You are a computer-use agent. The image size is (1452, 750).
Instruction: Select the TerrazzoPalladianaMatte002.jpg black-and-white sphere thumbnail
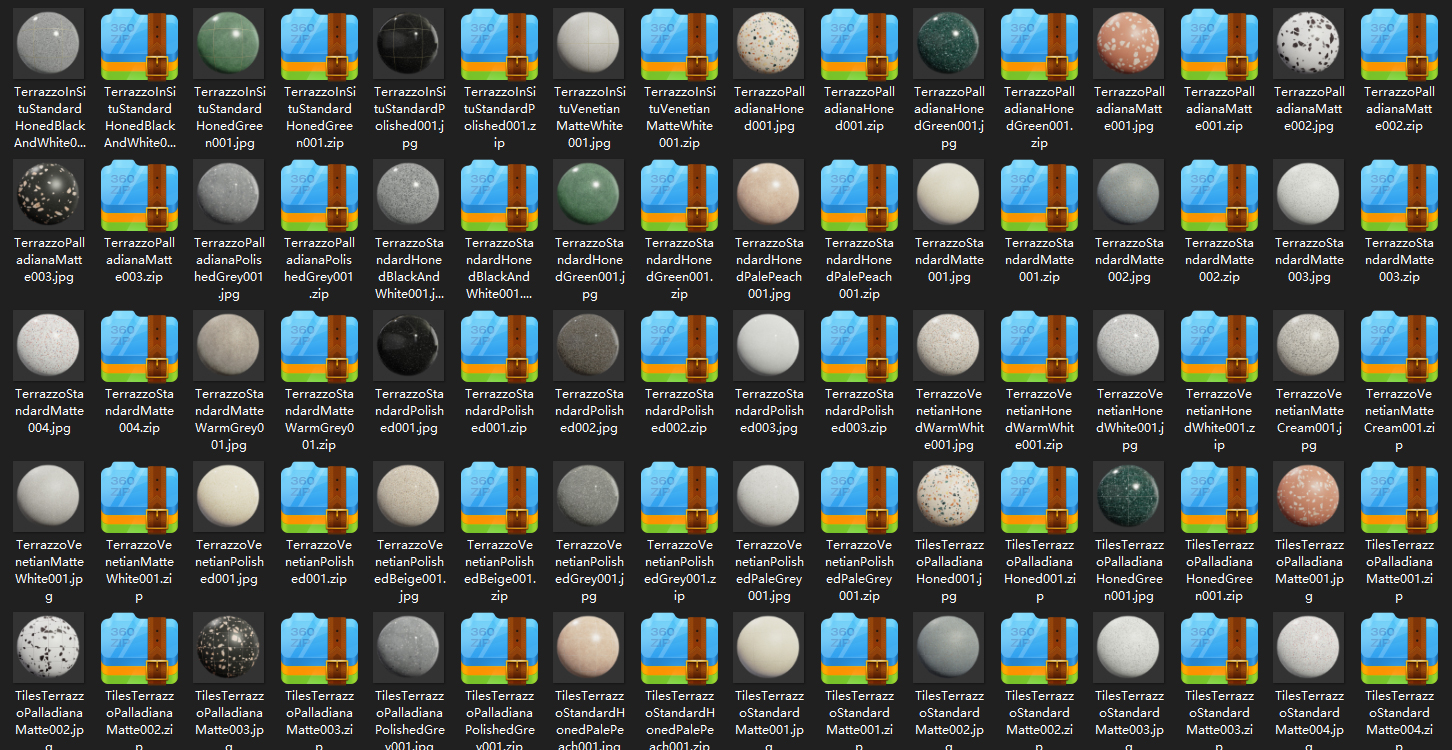(x=1310, y=45)
